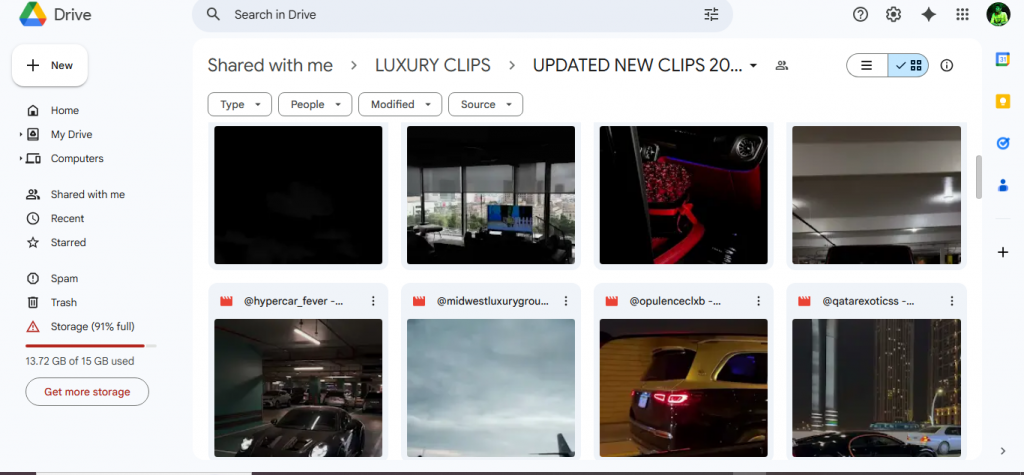Navigate to LUXURY CLIPS breadcrumb
This screenshot has width=1024, height=475.
(432, 65)
